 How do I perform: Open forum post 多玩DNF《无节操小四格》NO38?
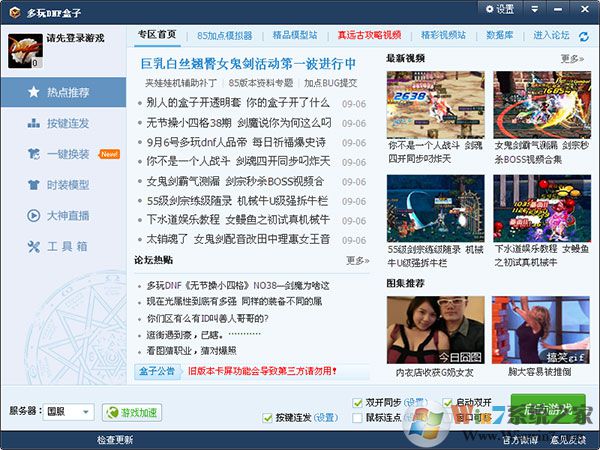[238, 285]
